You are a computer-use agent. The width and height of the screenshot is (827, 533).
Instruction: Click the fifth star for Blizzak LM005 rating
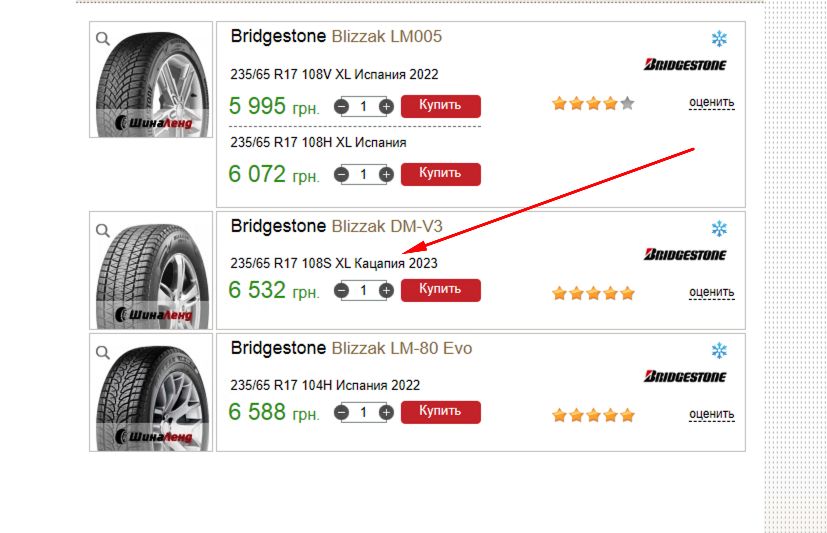[627, 103]
